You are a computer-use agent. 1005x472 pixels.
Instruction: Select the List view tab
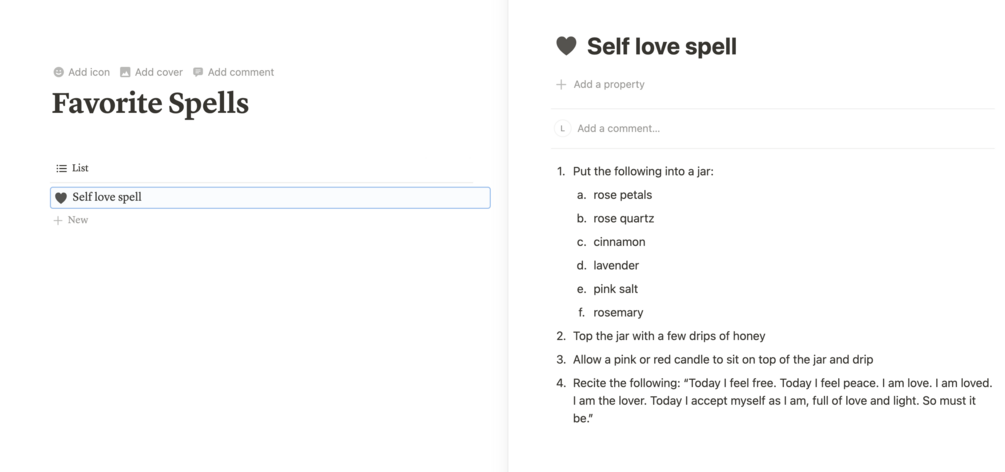coord(72,168)
